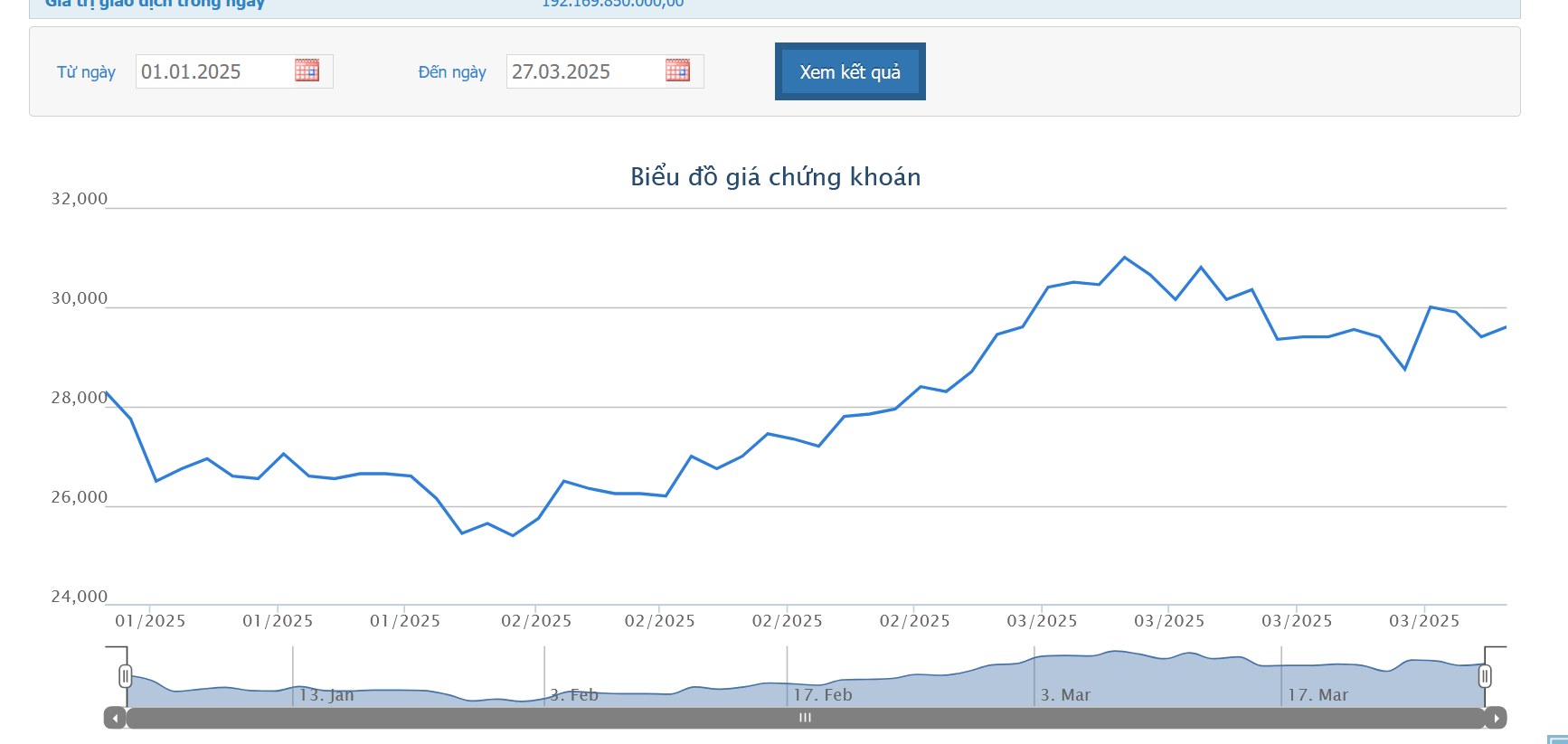Viewport: 1568px width, 744px height.
Task: Click the 17. Feb navigator label
Action: pyautogui.click(x=823, y=694)
